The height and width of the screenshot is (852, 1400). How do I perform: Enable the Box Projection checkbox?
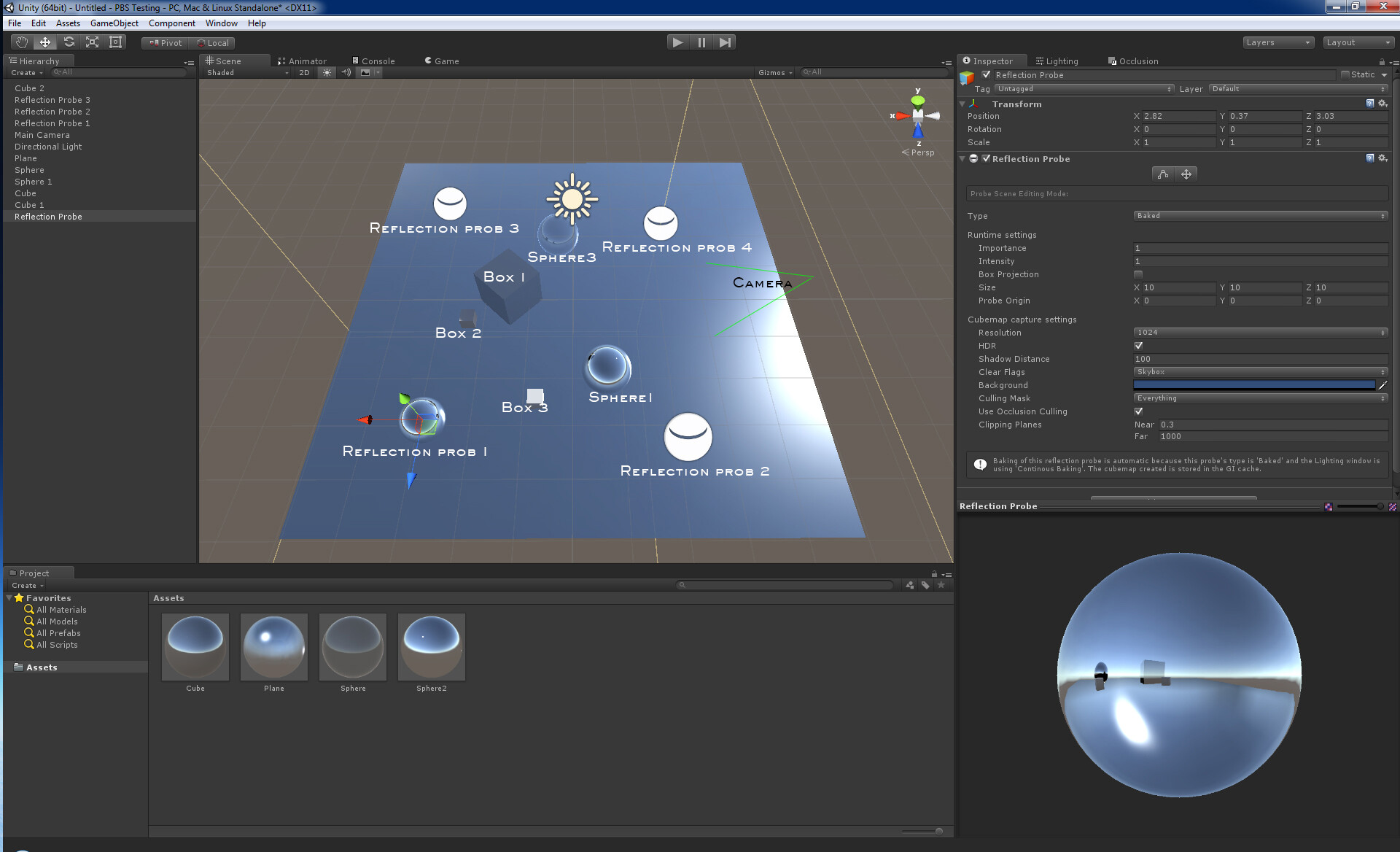(1138, 274)
